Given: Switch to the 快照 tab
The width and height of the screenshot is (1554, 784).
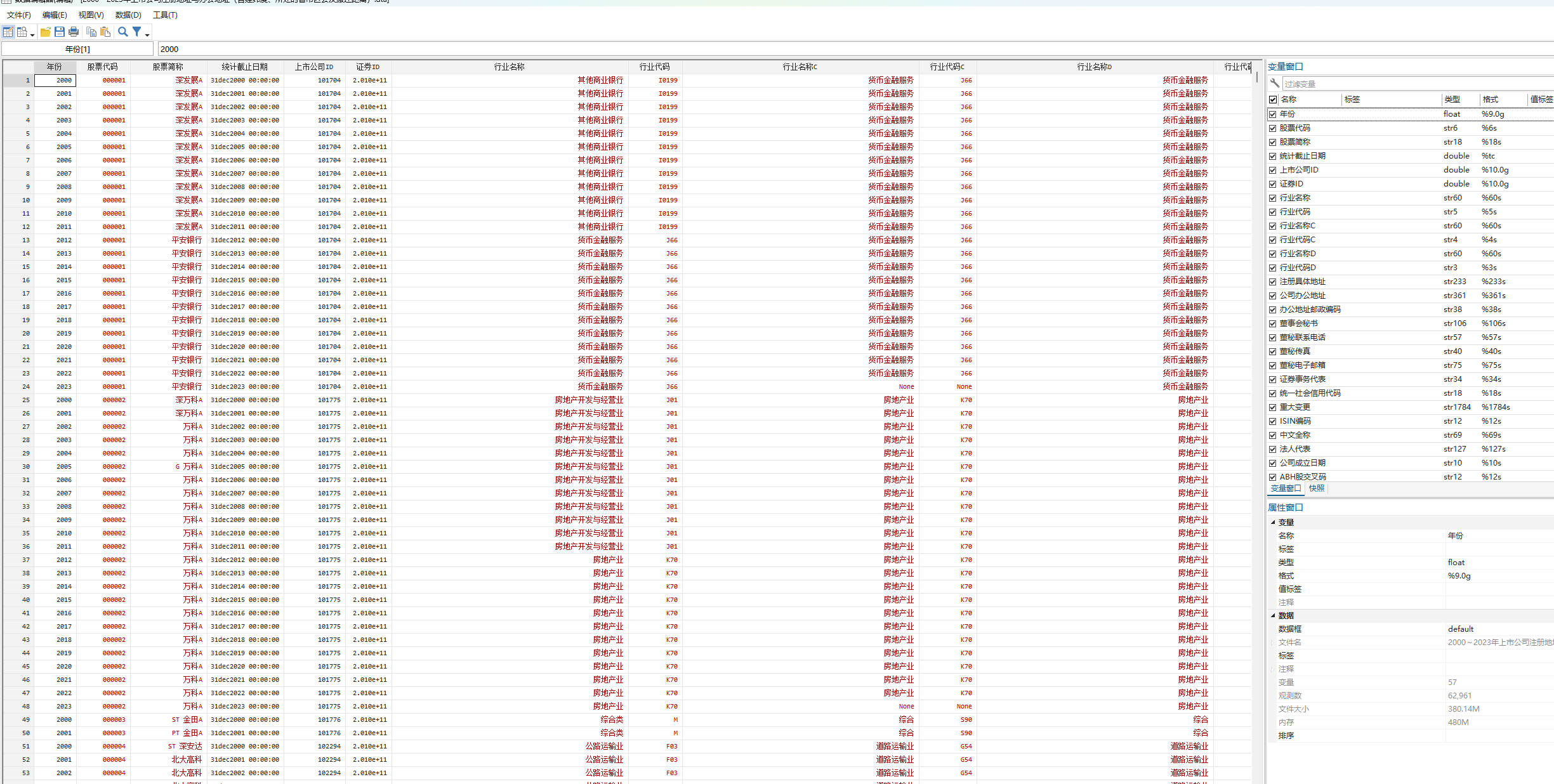Looking at the screenshot, I should pyautogui.click(x=1317, y=488).
